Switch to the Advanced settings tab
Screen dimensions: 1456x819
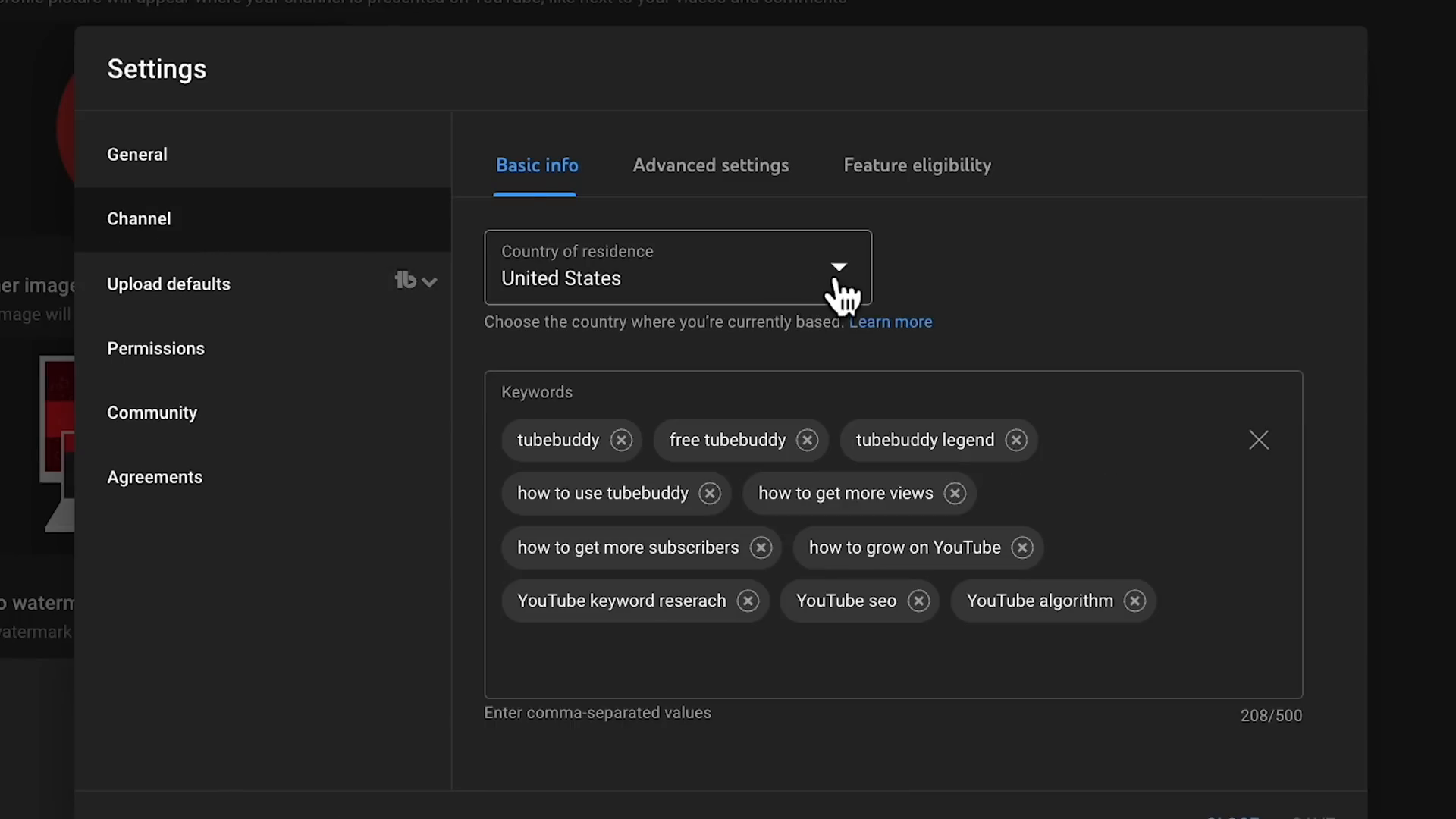pos(711,165)
